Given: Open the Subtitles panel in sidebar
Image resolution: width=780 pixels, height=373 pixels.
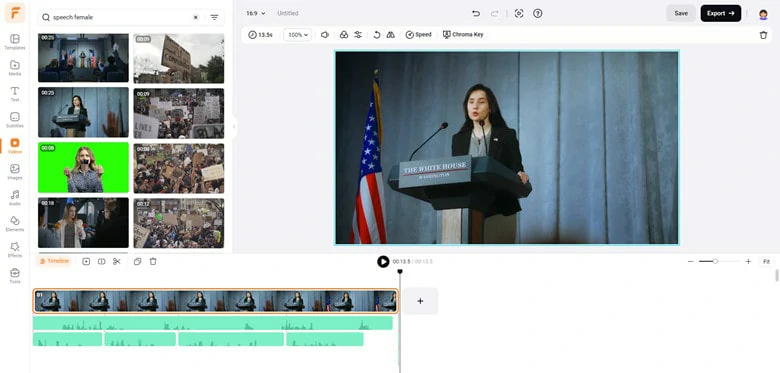Looking at the screenshot, I should (15, 120).
